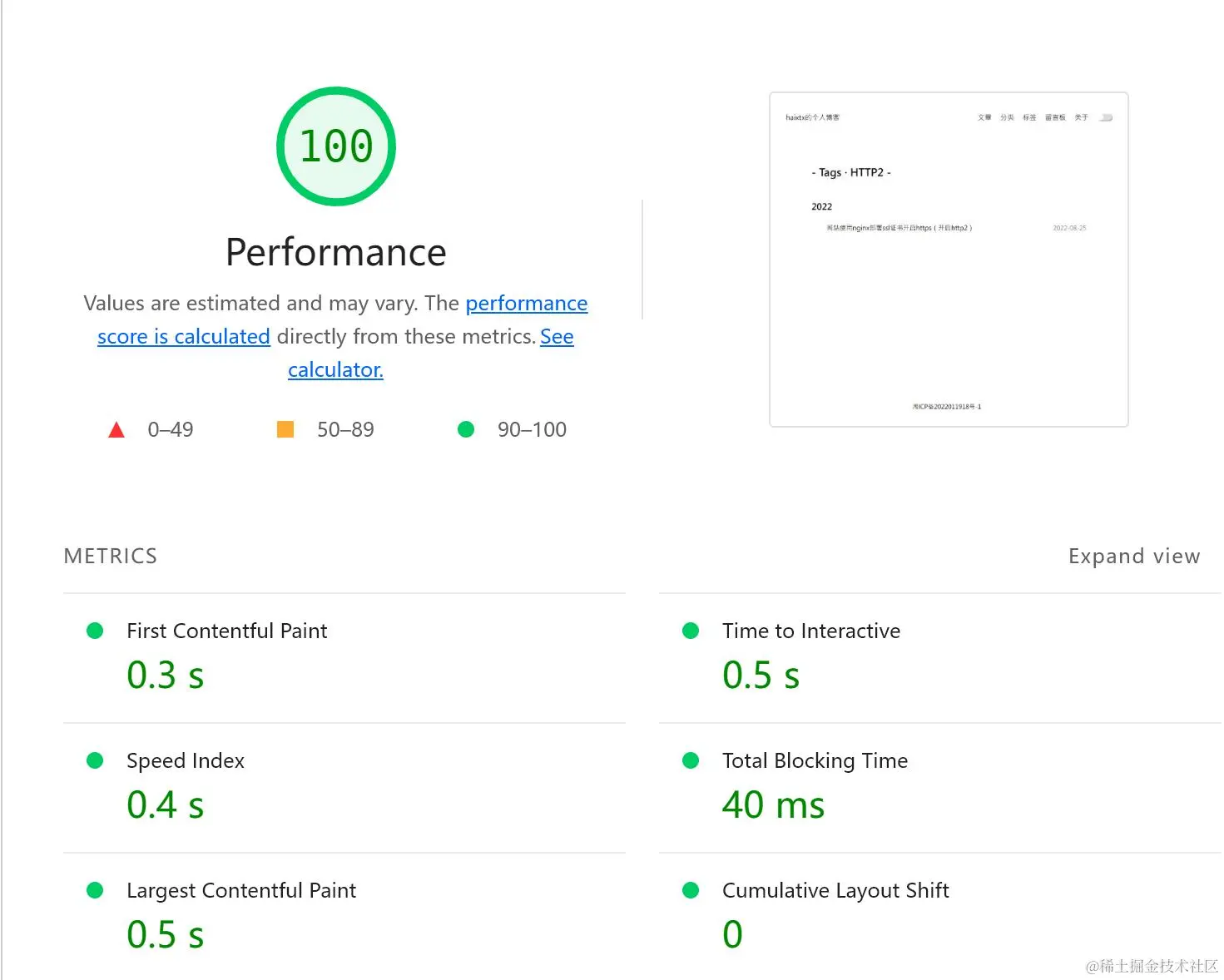Click the circular 100 performance score gauge

pyautogui.click(x=336, y=146)
